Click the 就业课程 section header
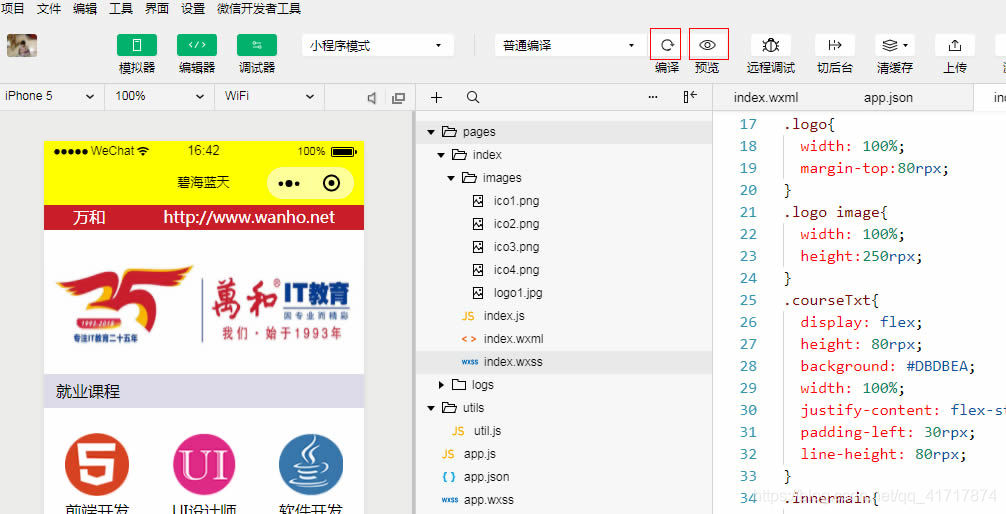This screenshot has width=1006, height=514. [x=203, y=391]
